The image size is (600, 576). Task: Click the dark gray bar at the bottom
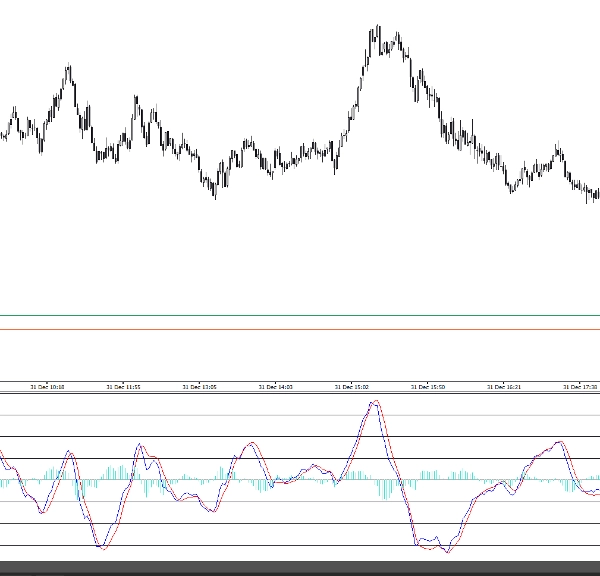coord(300,568)
